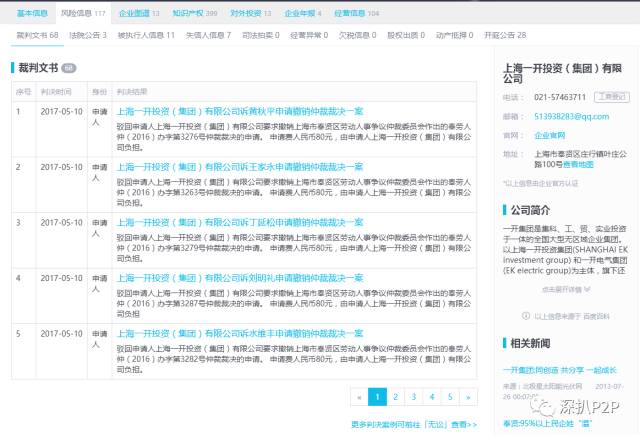Open the case against 刘明礼
This screenshot has height=435, width=640.
click(240, 278)
